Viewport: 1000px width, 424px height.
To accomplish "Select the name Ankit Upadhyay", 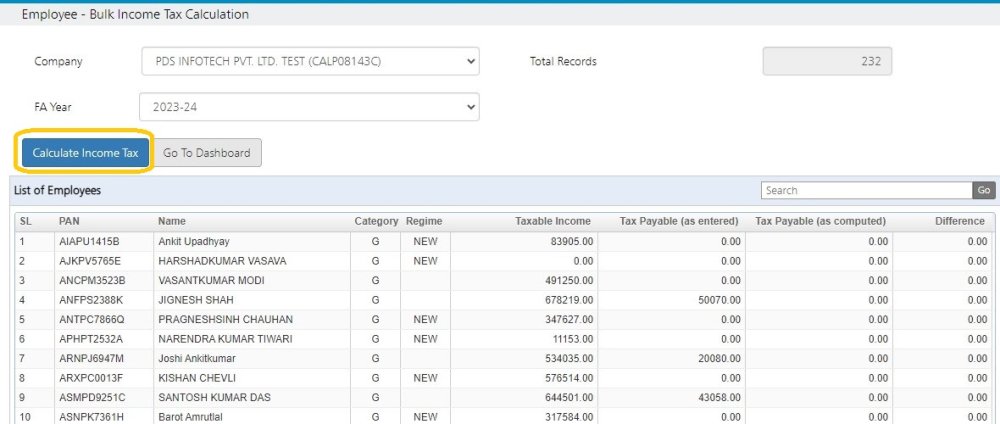I will tap(194, 242).
